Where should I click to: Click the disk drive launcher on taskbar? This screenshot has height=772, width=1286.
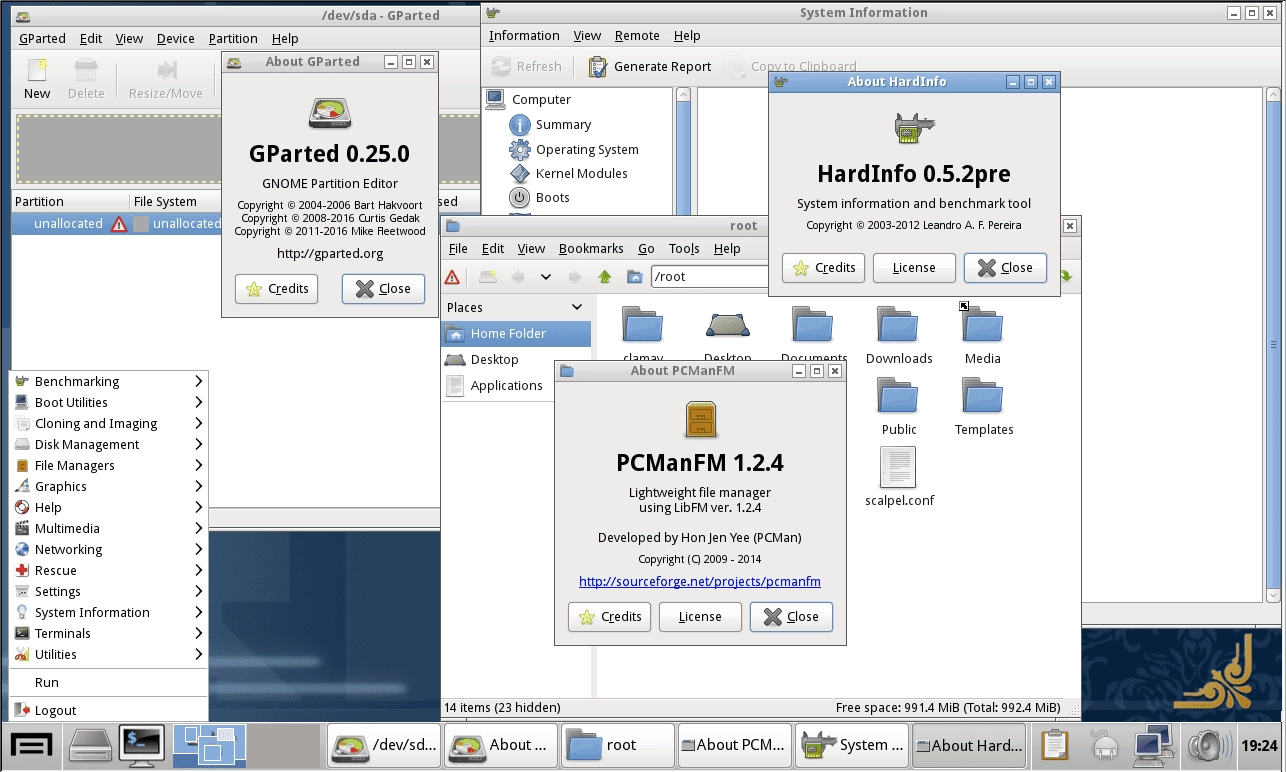(90, 745)
